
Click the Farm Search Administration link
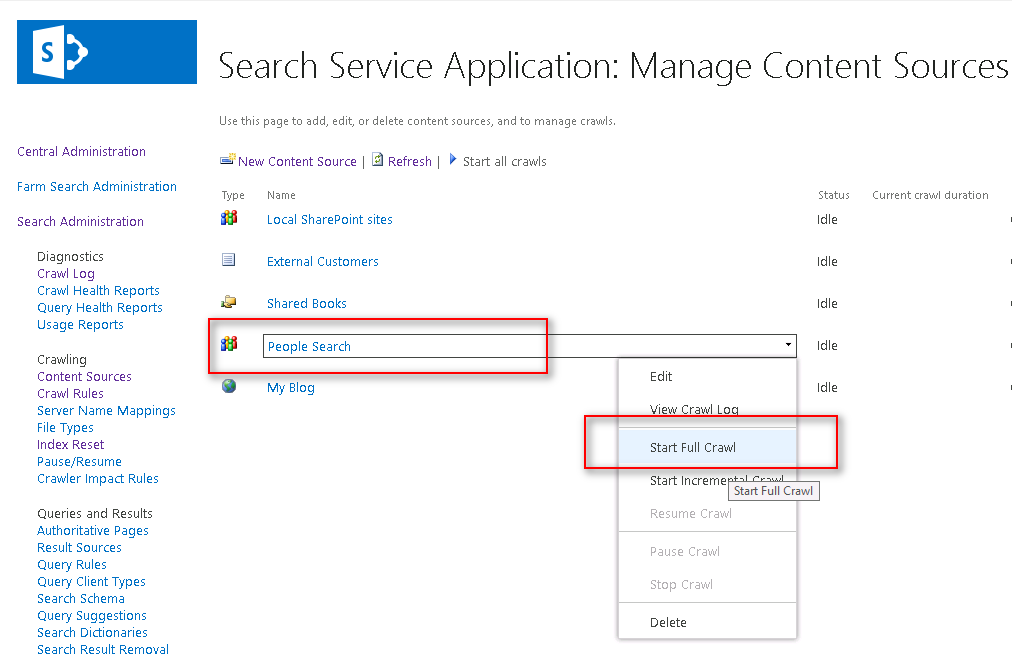point(97,187)
